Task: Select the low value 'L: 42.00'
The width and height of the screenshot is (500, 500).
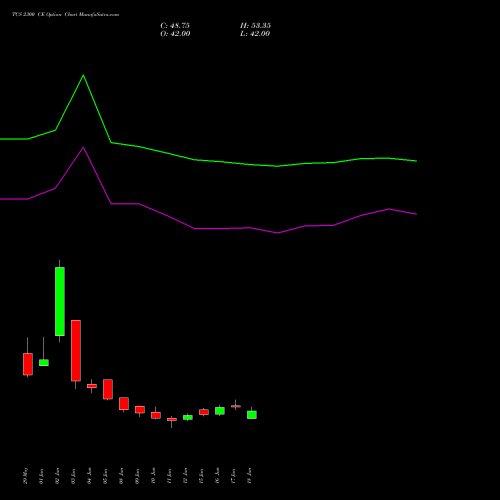Action: coord(255,34)
